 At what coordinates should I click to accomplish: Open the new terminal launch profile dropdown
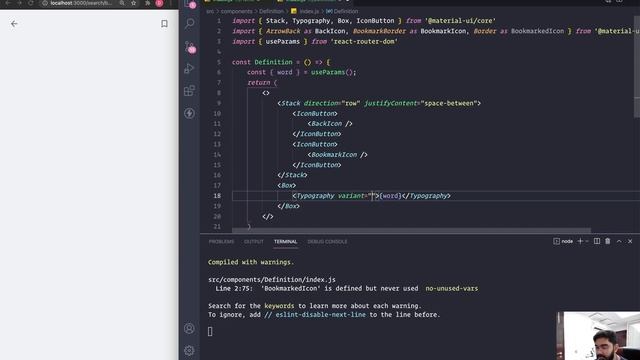coord(587,241)
